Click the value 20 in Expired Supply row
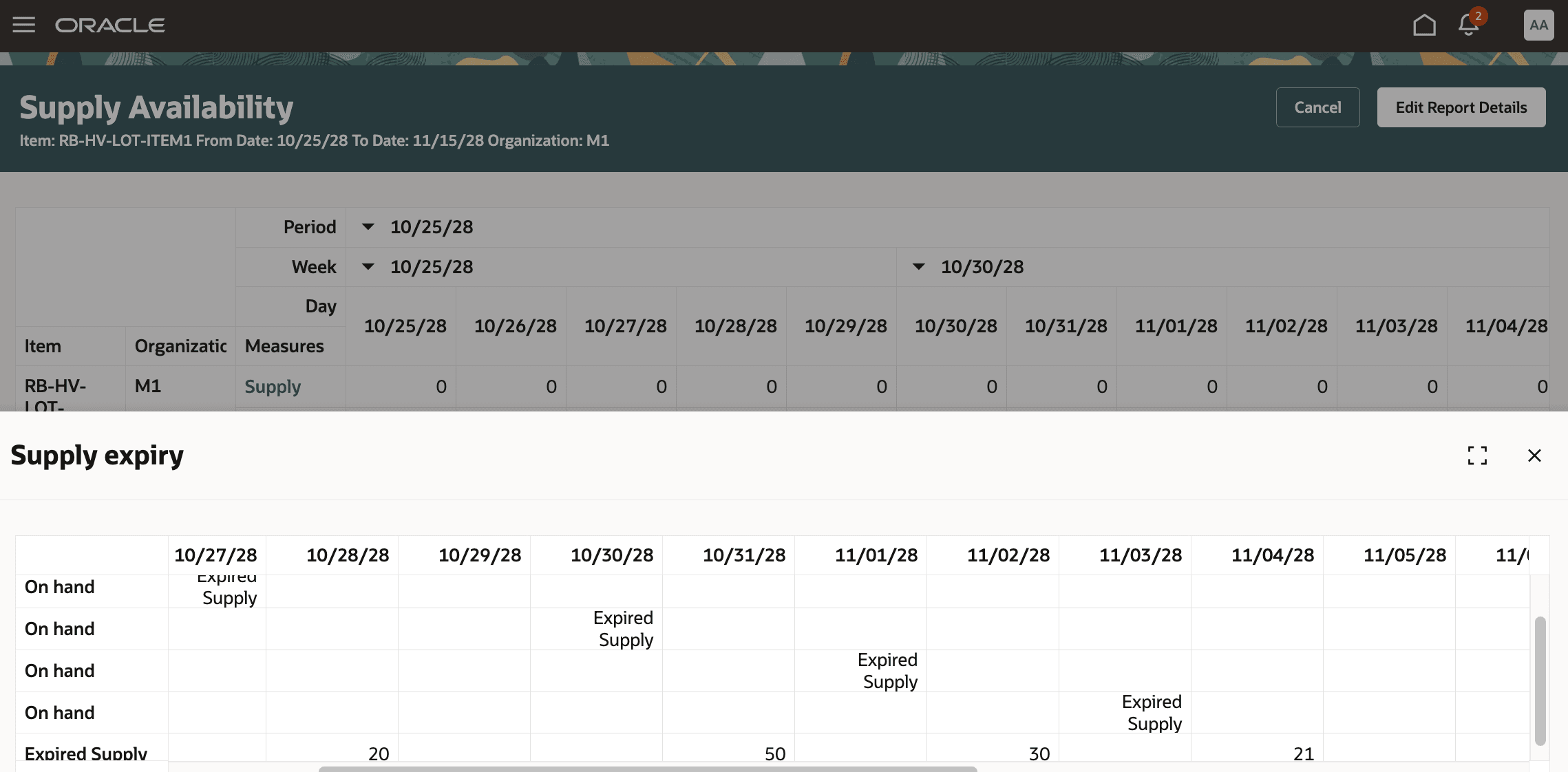 click(x=379, y=753)
